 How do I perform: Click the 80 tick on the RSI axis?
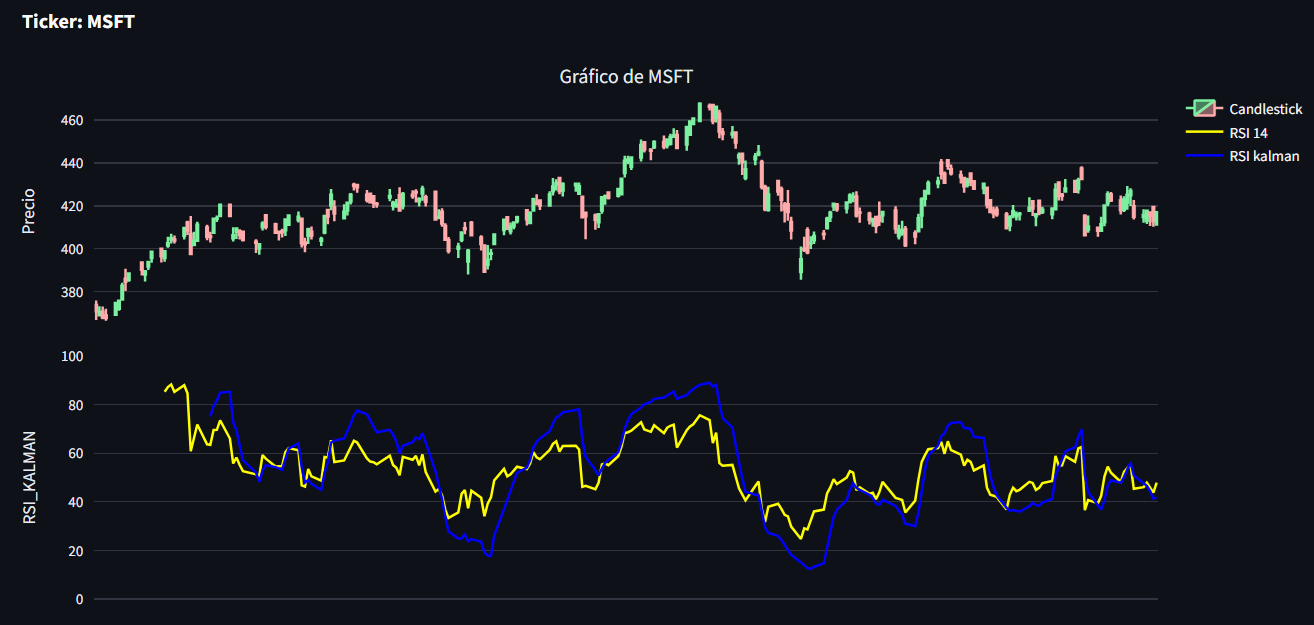(x=75, y=405)
